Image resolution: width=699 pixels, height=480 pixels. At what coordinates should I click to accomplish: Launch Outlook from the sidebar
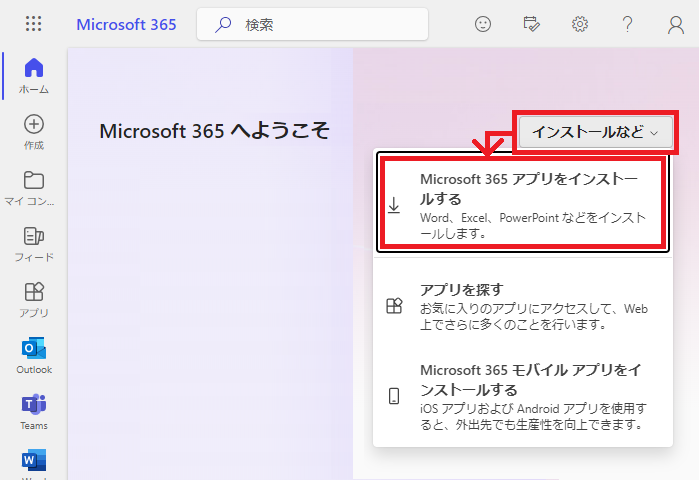click(x=34, y=356)
